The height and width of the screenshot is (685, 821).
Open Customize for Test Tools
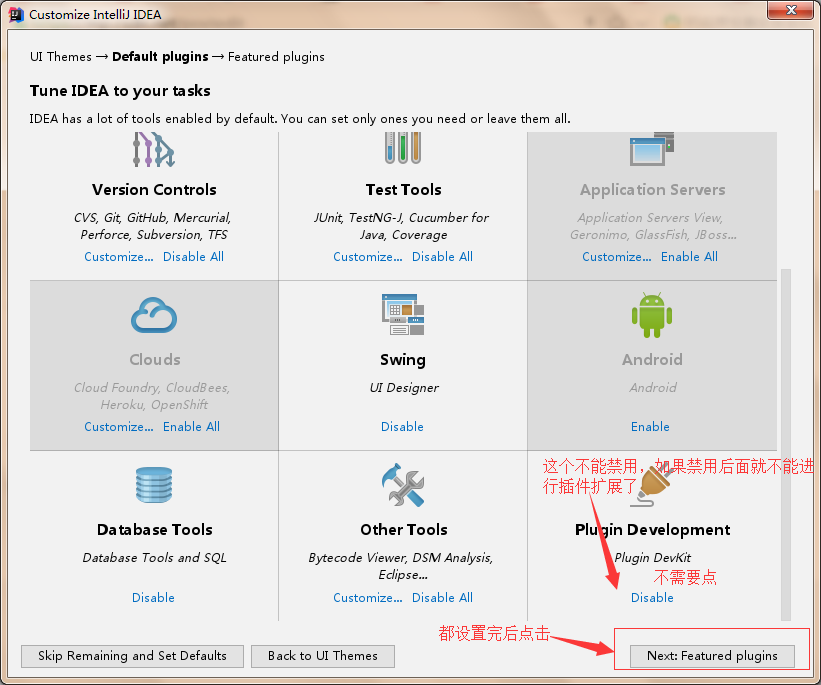(x=368, y=257)
